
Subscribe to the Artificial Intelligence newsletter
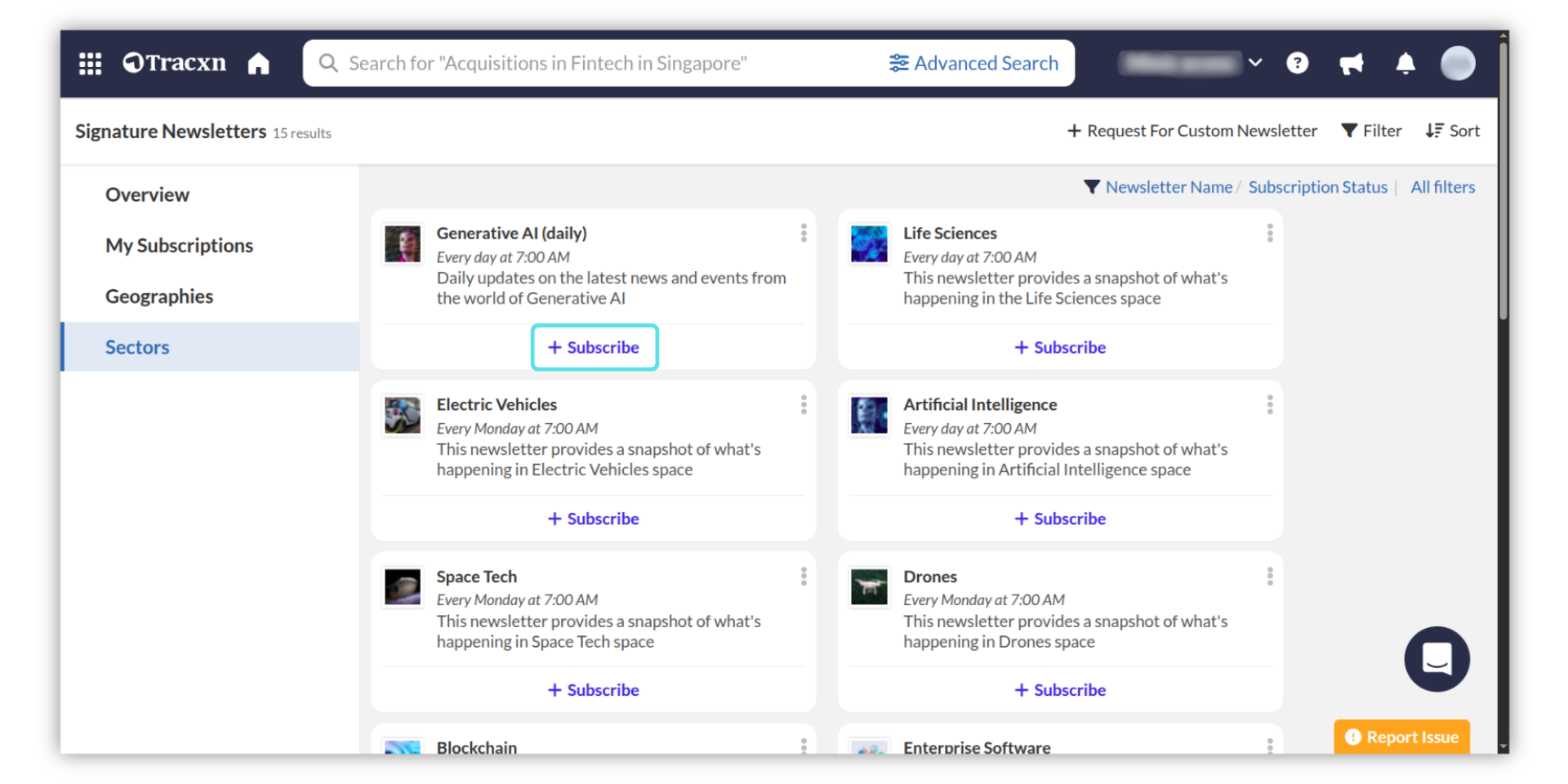pos(1060,519)
